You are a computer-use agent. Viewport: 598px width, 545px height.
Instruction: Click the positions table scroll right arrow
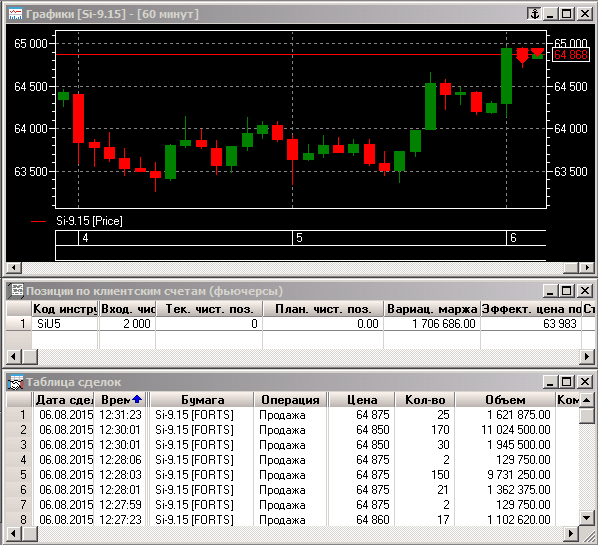click(x=587, y=357)
